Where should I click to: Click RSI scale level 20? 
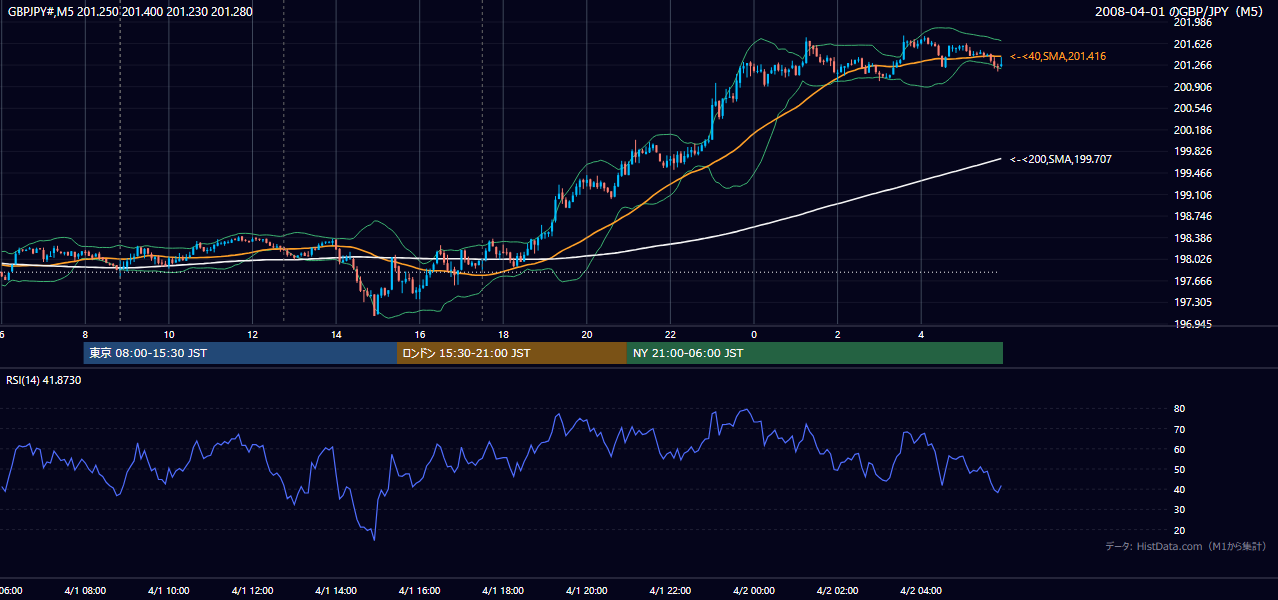point(1179,530)
